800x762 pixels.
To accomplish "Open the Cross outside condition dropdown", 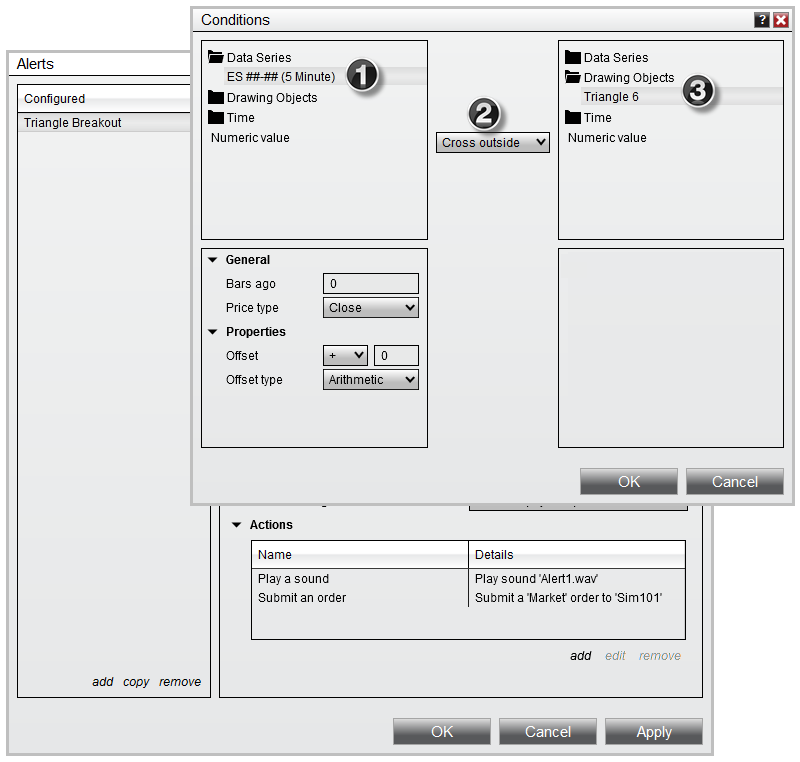I will [x=493, y=143].
